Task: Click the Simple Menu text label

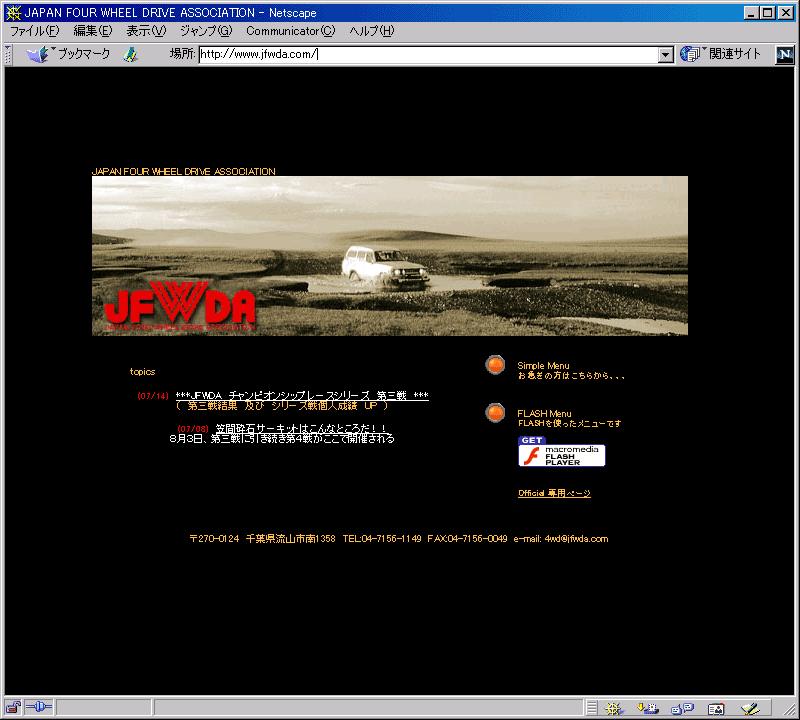Action: [x=543, y=365]
